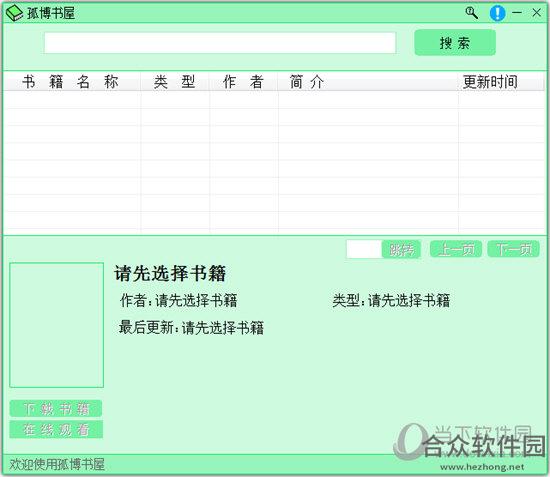This screenshot has height=477, width=550.
Task: Click the 简介 column header
Action: [x=368, y=82]
